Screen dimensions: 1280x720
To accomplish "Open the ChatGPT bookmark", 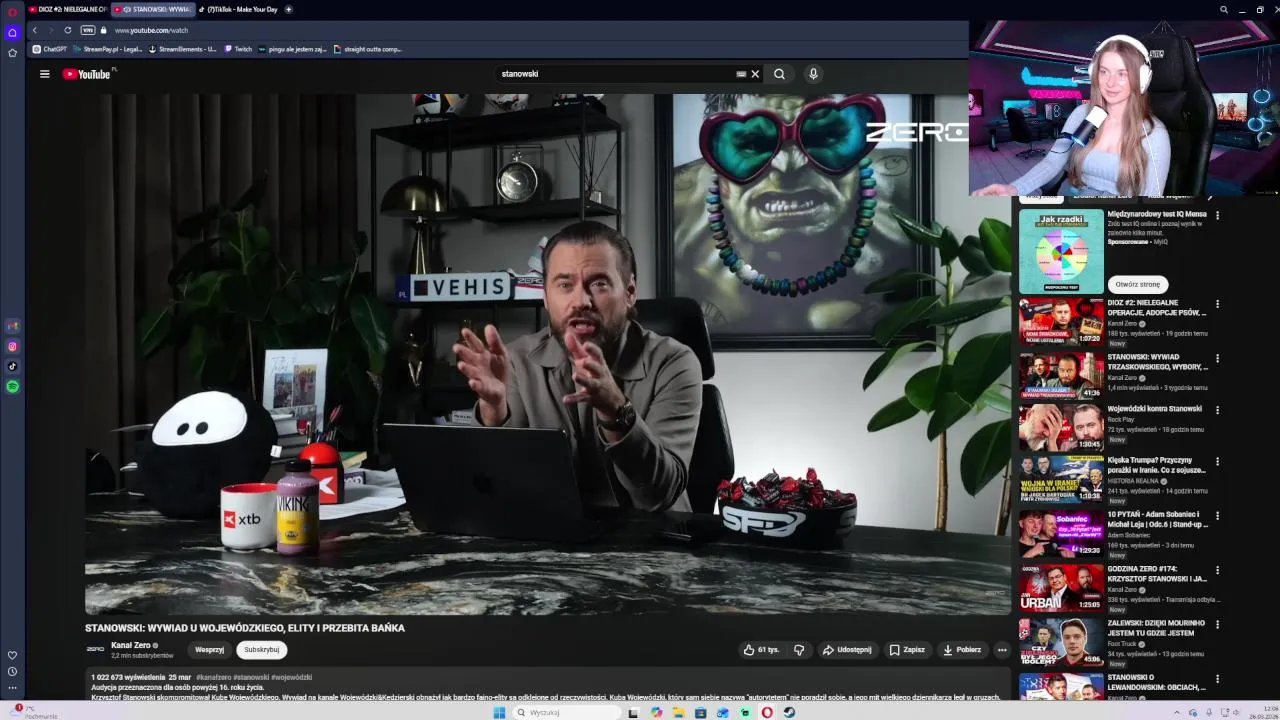I will click(x=50, y=49).
